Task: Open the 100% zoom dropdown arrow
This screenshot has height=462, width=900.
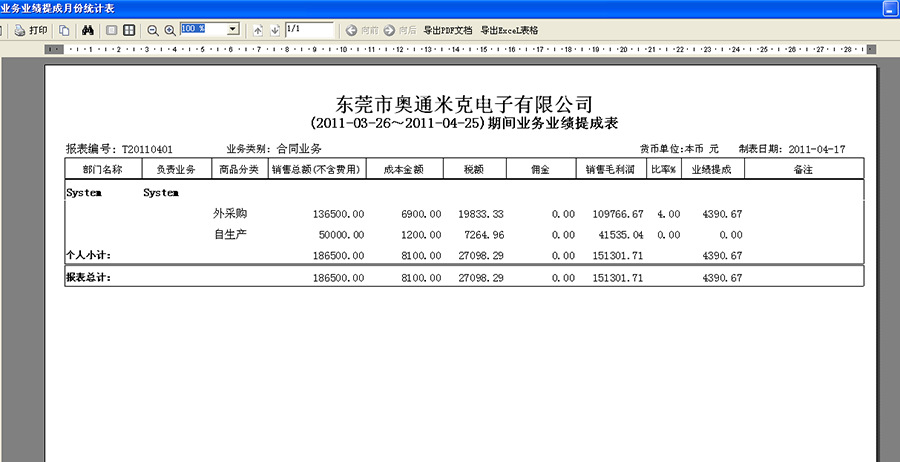Action: click(233, 29)
